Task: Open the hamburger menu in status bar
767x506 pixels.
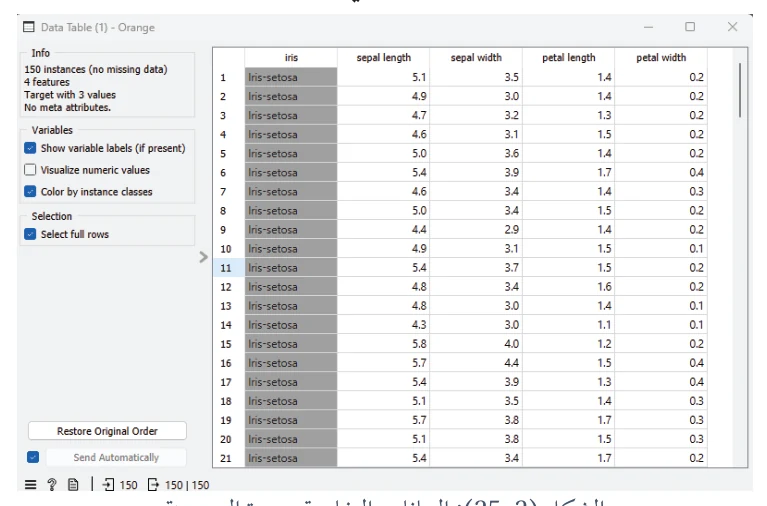Action: coord(30,484)
